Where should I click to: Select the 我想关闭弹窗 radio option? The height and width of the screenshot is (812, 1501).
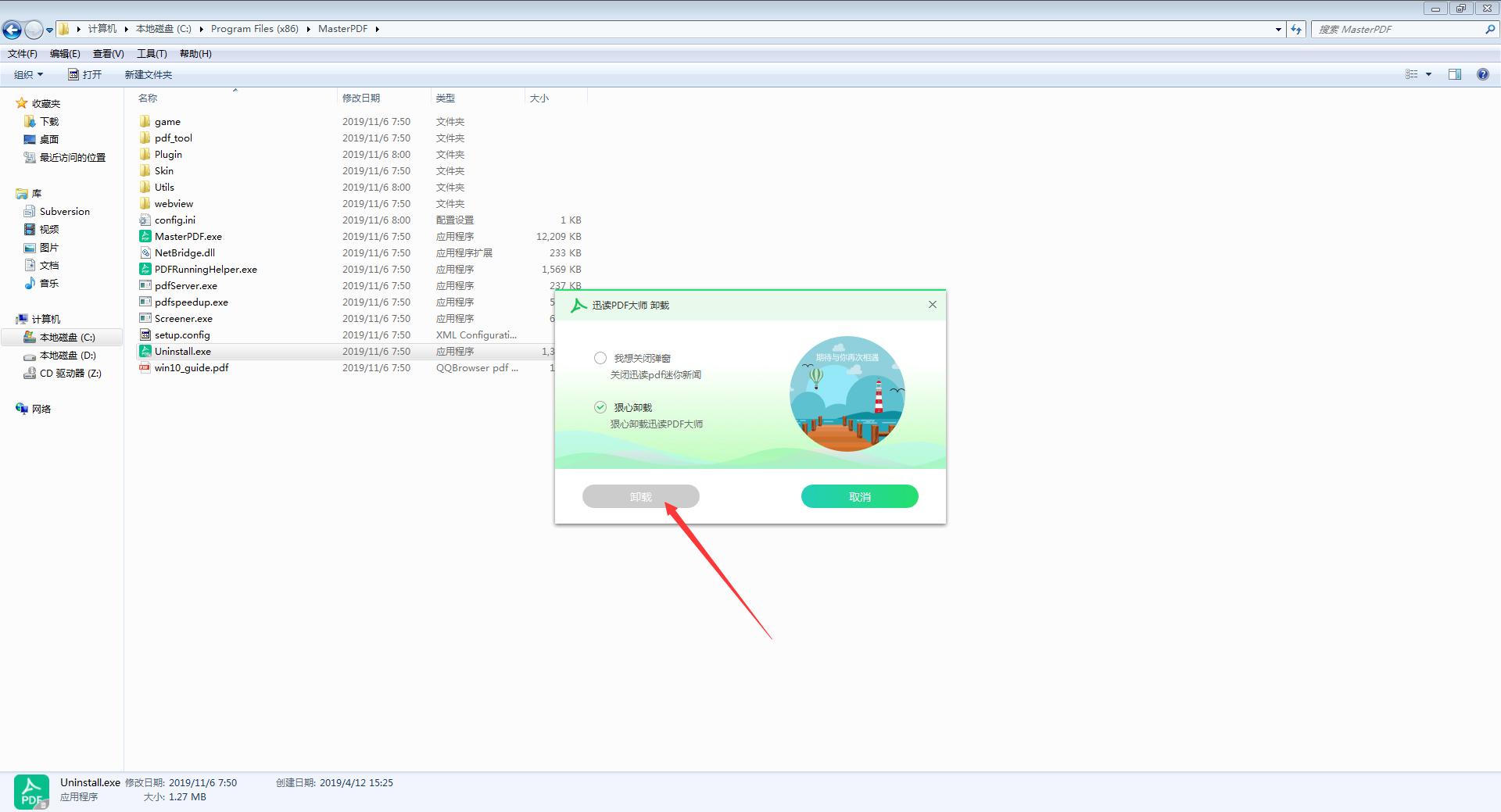point(600,358)
